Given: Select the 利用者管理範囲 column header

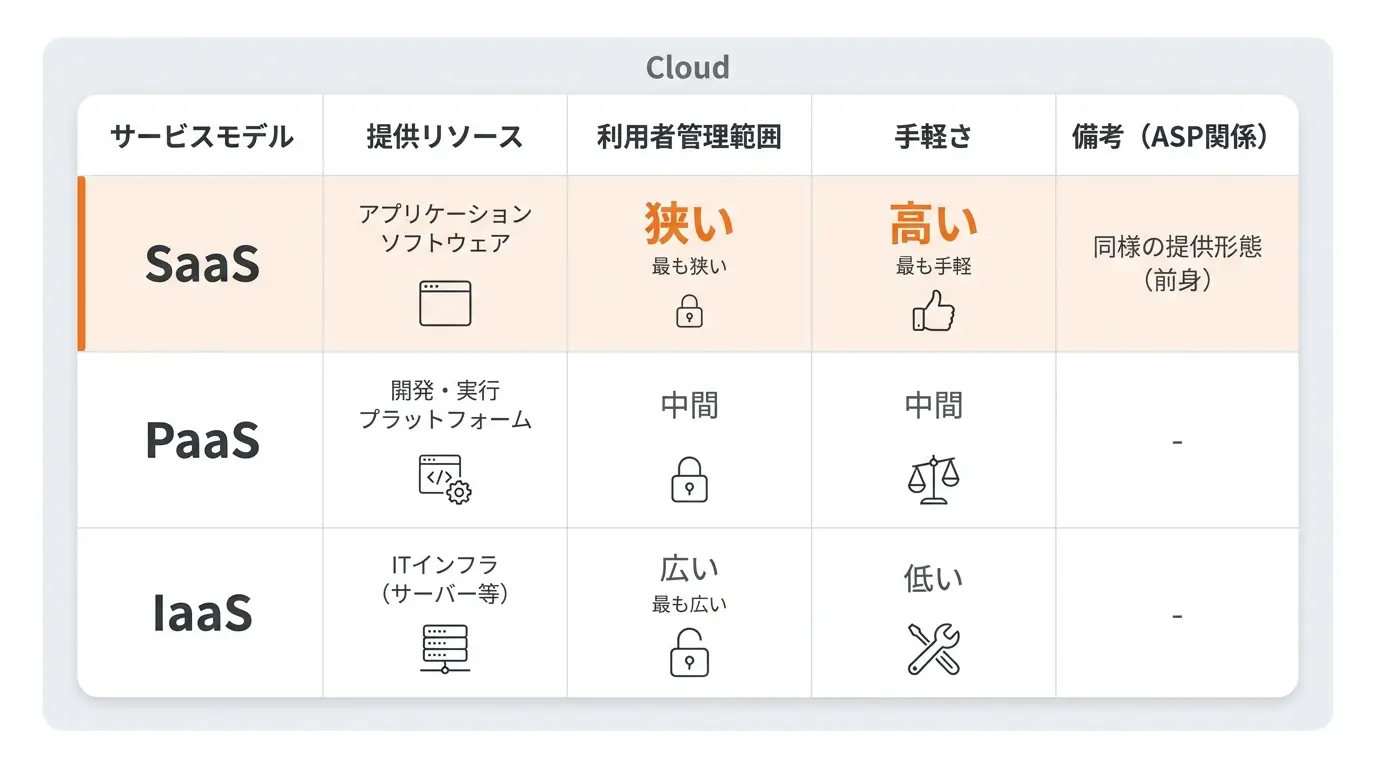Looking at the screenshot, I should click(x=689, y=137).
